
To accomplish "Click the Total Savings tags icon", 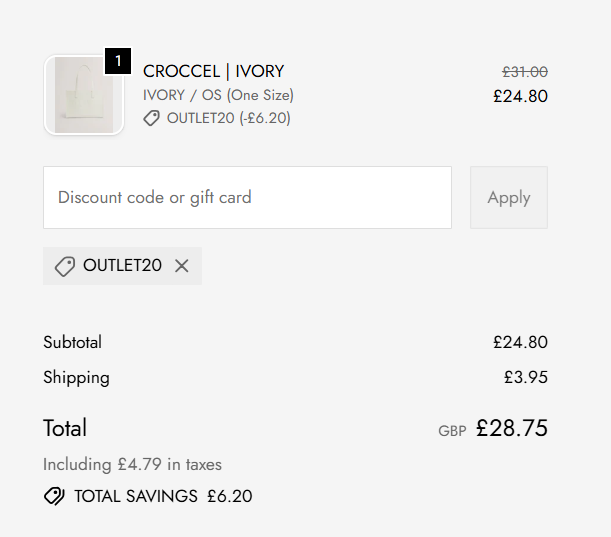I will click(54, 496).
